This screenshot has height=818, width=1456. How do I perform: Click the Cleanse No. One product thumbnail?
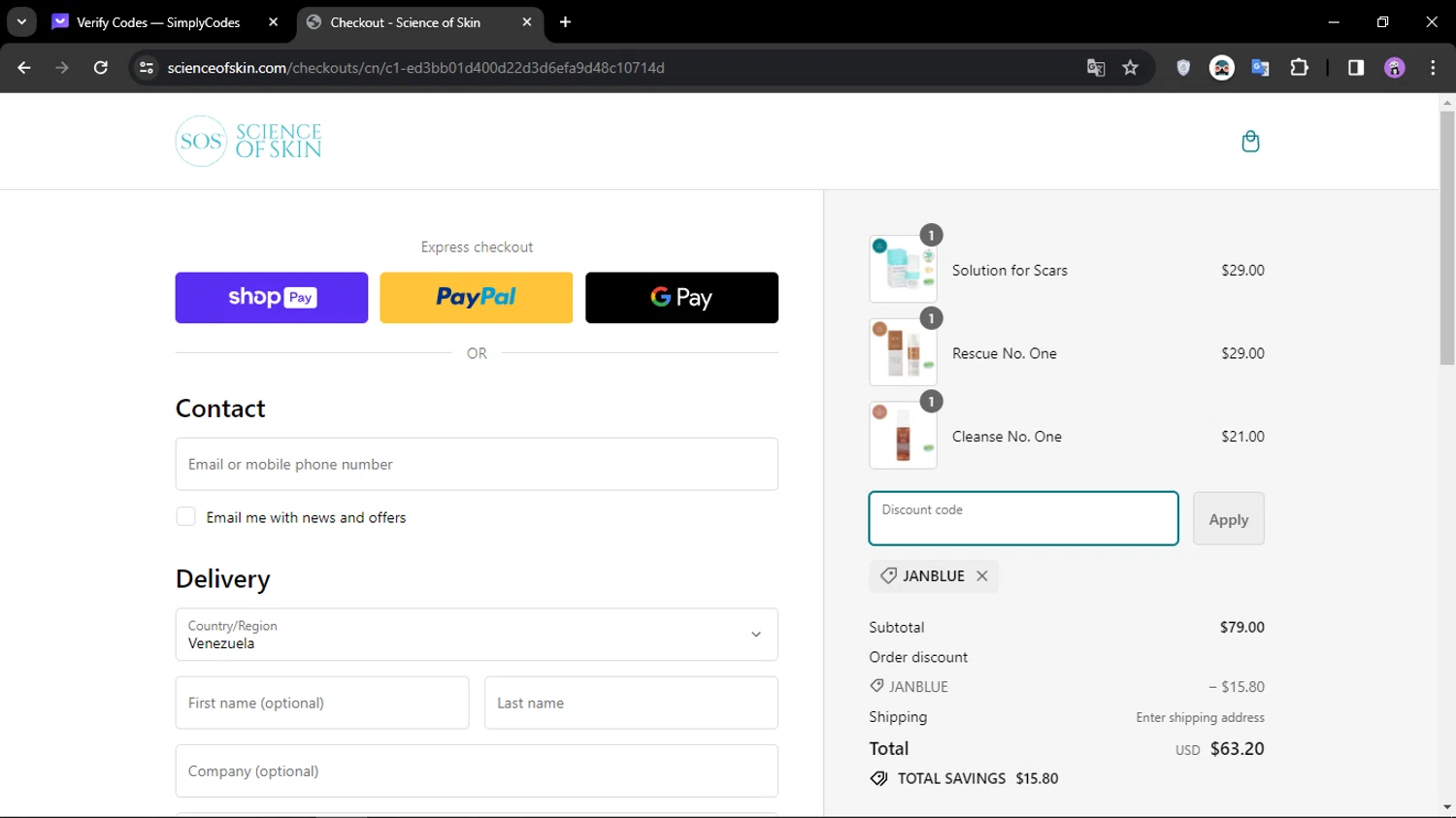[903, 436]
